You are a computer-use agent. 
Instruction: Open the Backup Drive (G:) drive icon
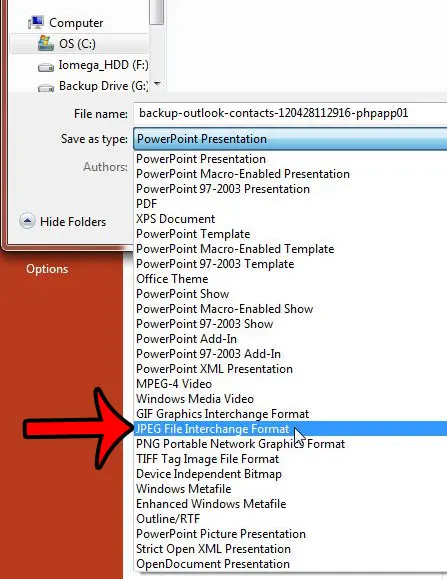point(46,88)
